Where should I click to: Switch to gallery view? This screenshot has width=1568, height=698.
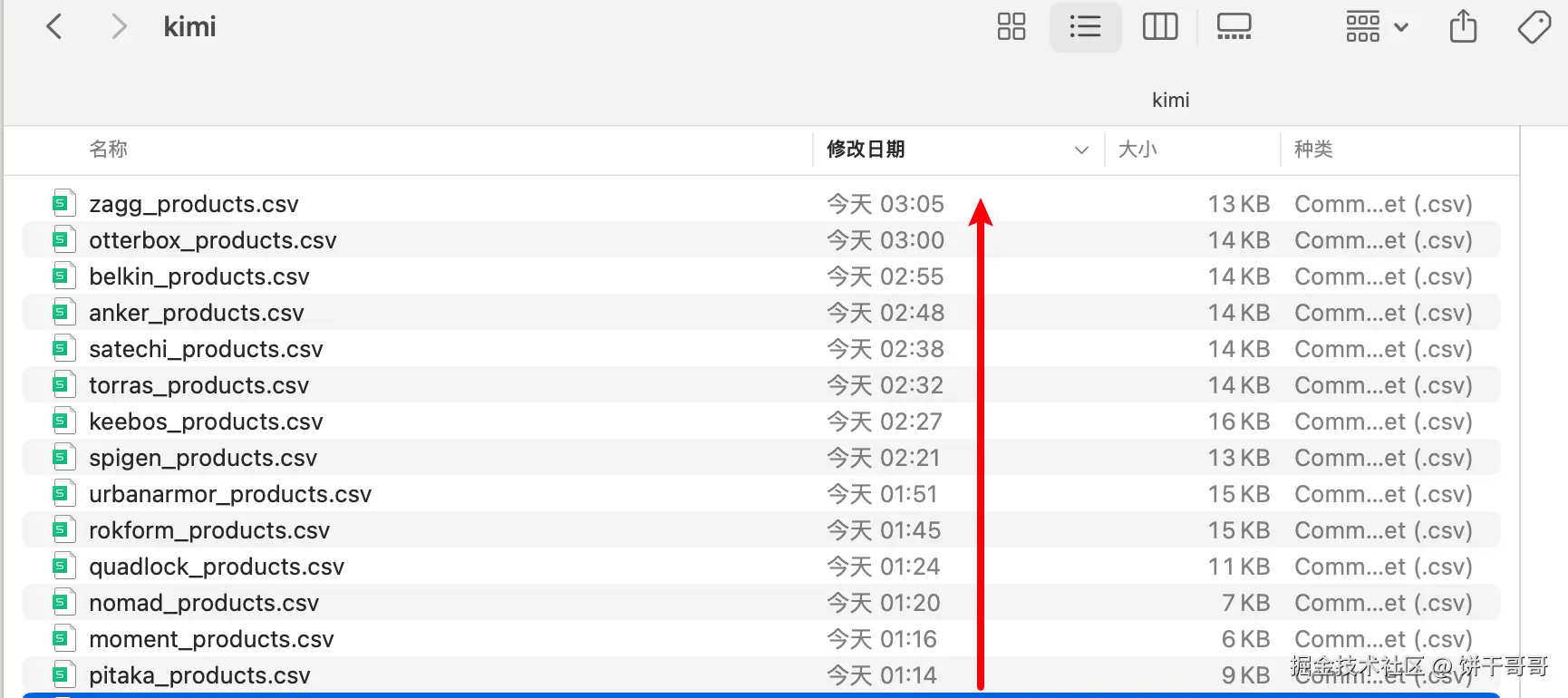(x=1234, y=26)
